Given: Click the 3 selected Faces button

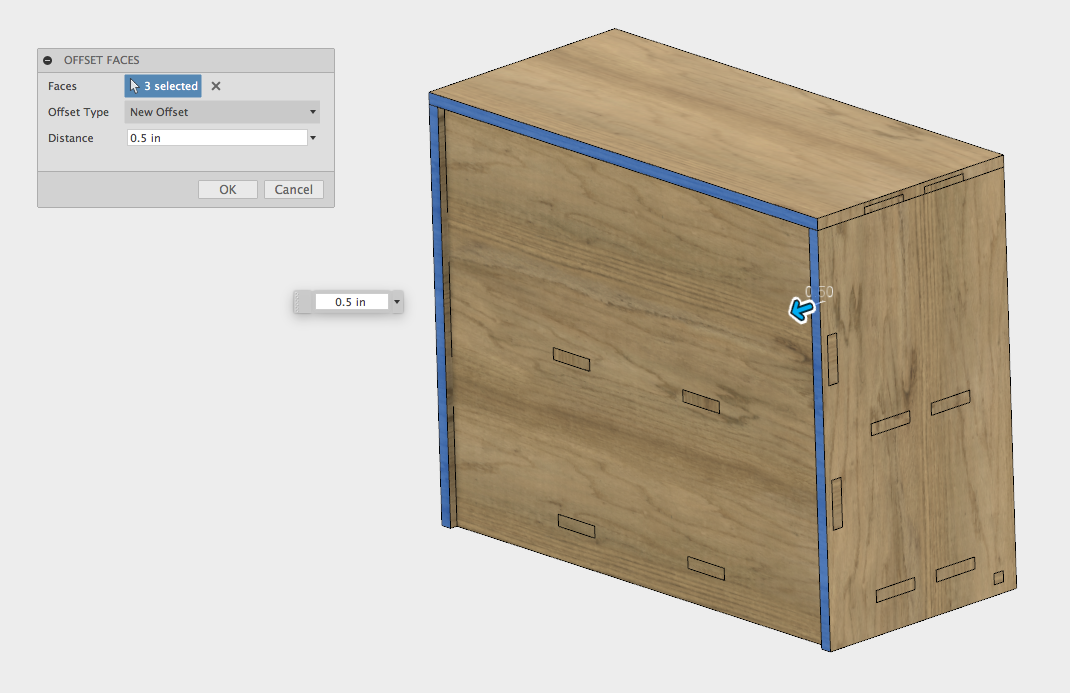Looking at the screenshot, I should (x=163, y=86).
